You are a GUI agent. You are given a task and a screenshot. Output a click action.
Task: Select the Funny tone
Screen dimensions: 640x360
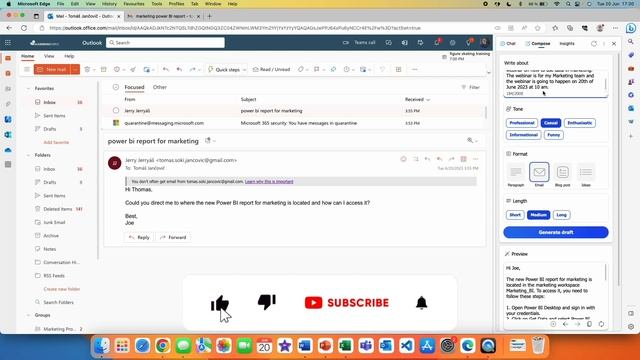coord(553,135)
